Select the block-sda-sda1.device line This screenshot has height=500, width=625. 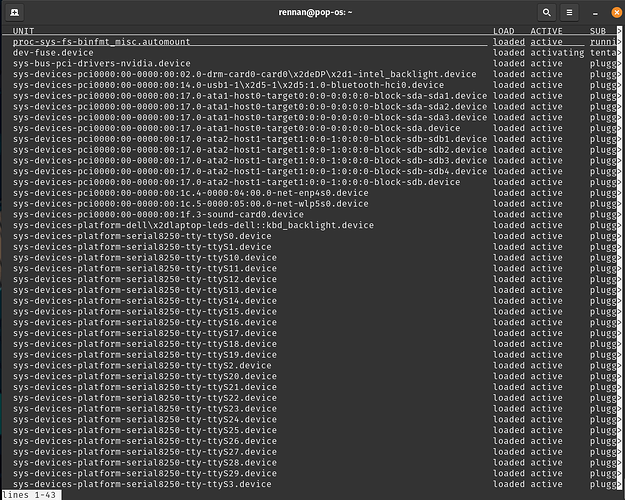coord(250,96)
